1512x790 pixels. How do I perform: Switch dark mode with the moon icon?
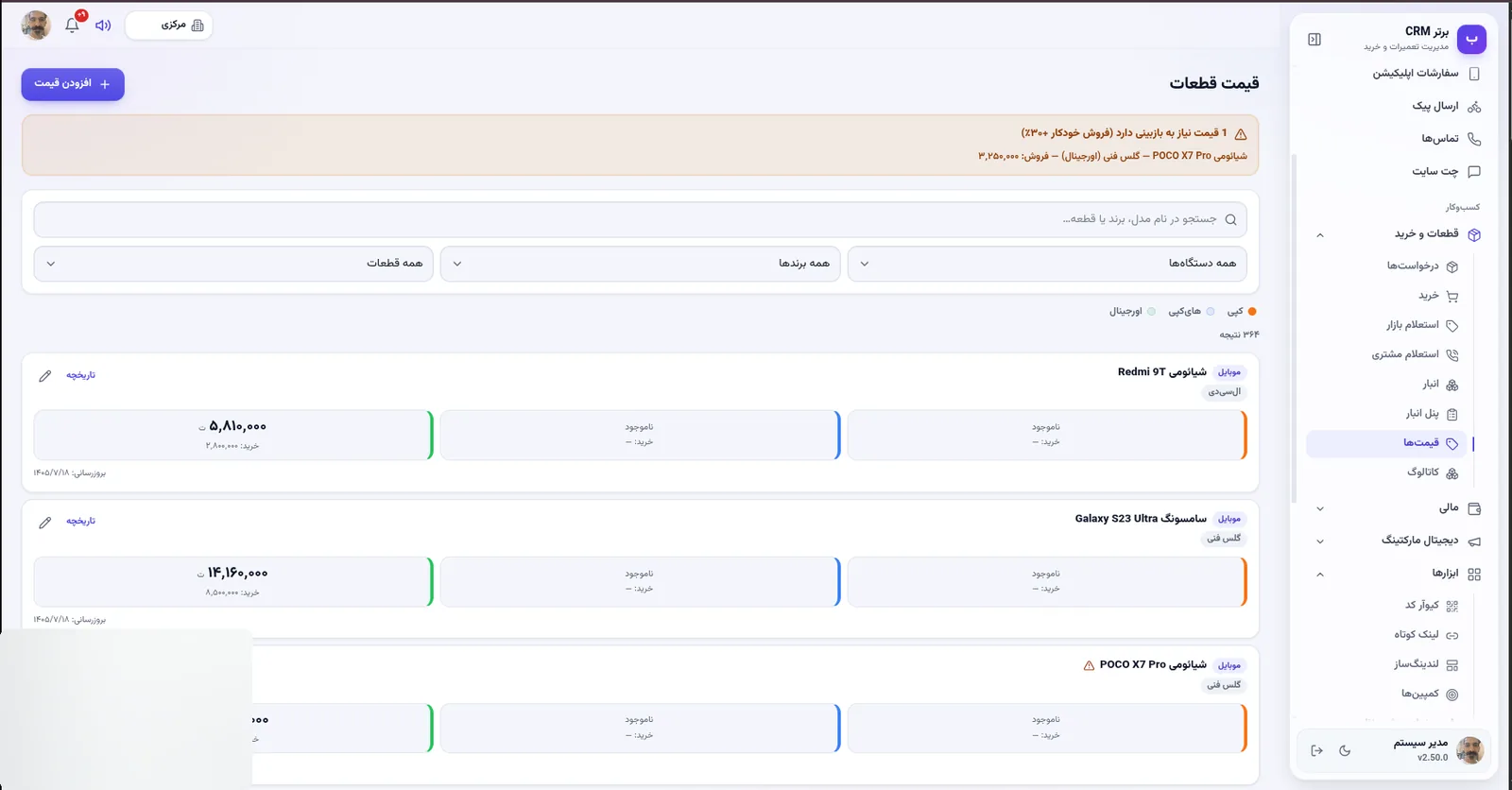pyautogui.click(x=1345, y=751)
